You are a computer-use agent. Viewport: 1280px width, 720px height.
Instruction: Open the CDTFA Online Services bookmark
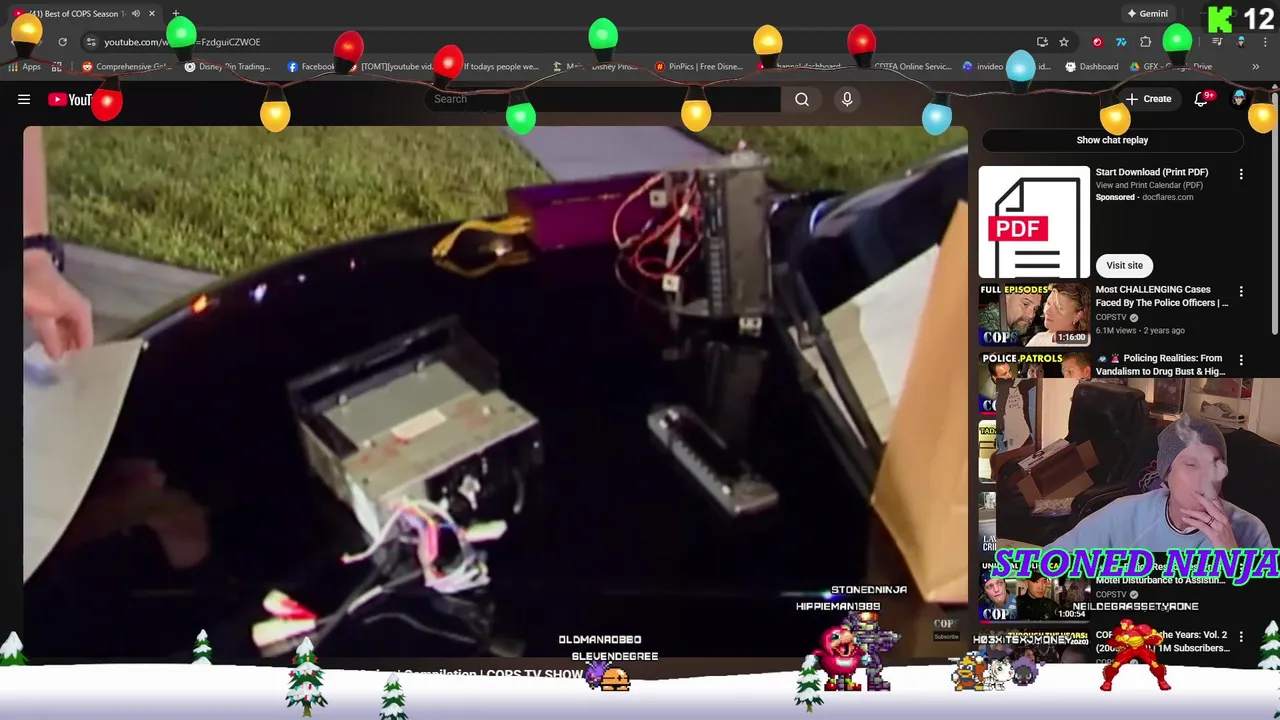[x=913, y=67]
